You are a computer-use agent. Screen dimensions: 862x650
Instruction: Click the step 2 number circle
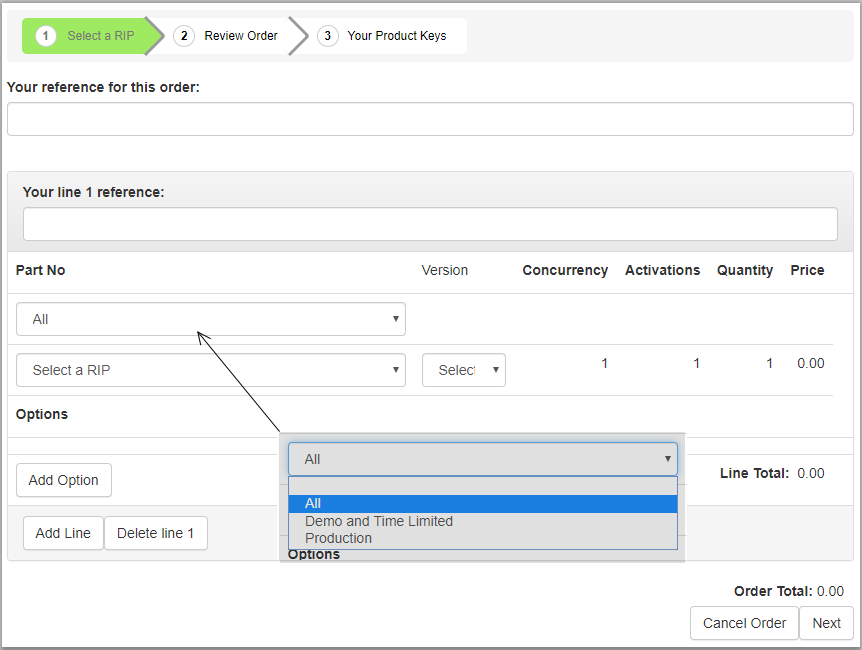[x=184, y=36]
